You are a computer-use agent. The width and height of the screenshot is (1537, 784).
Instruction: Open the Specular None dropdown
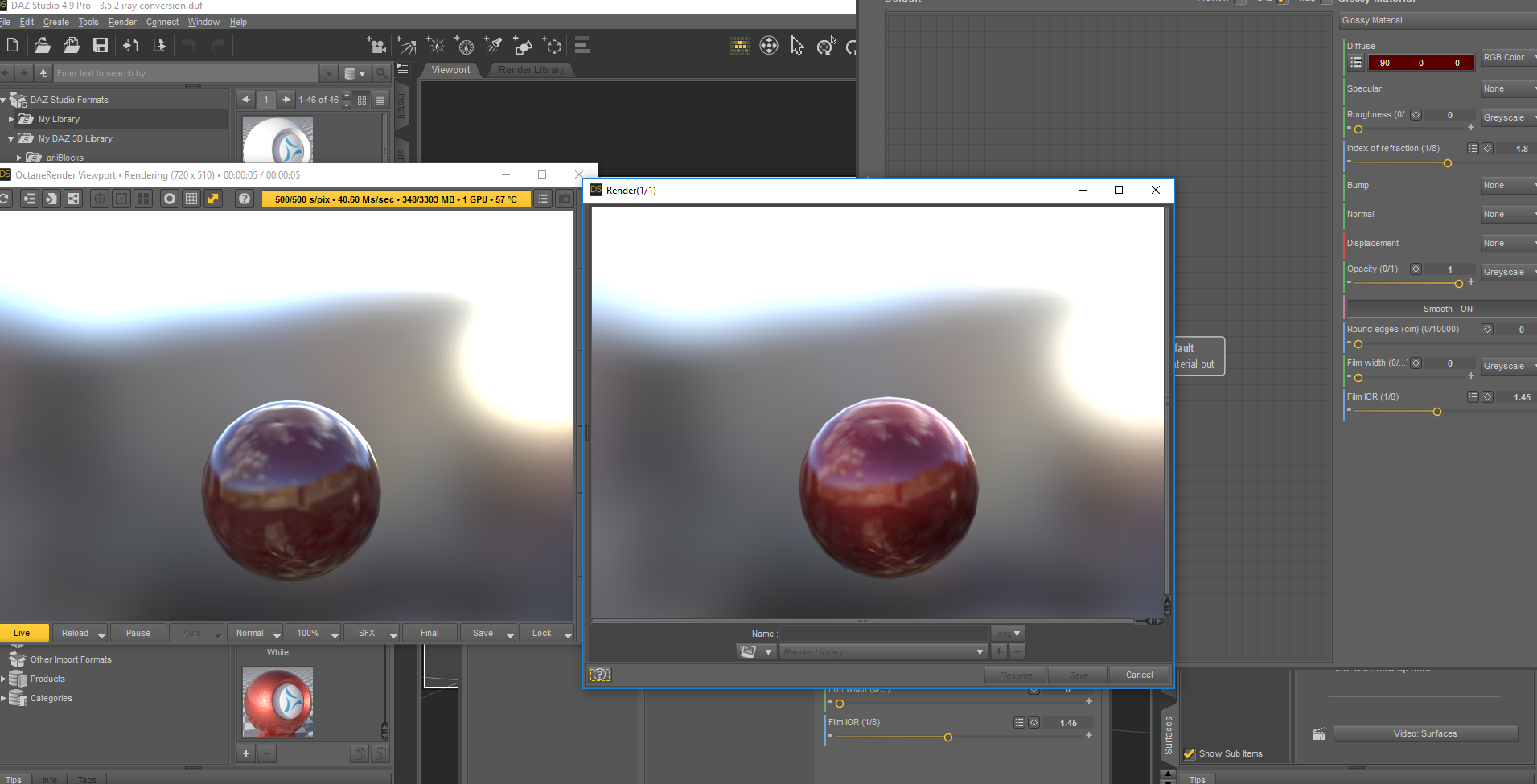tap(1509, 89)
